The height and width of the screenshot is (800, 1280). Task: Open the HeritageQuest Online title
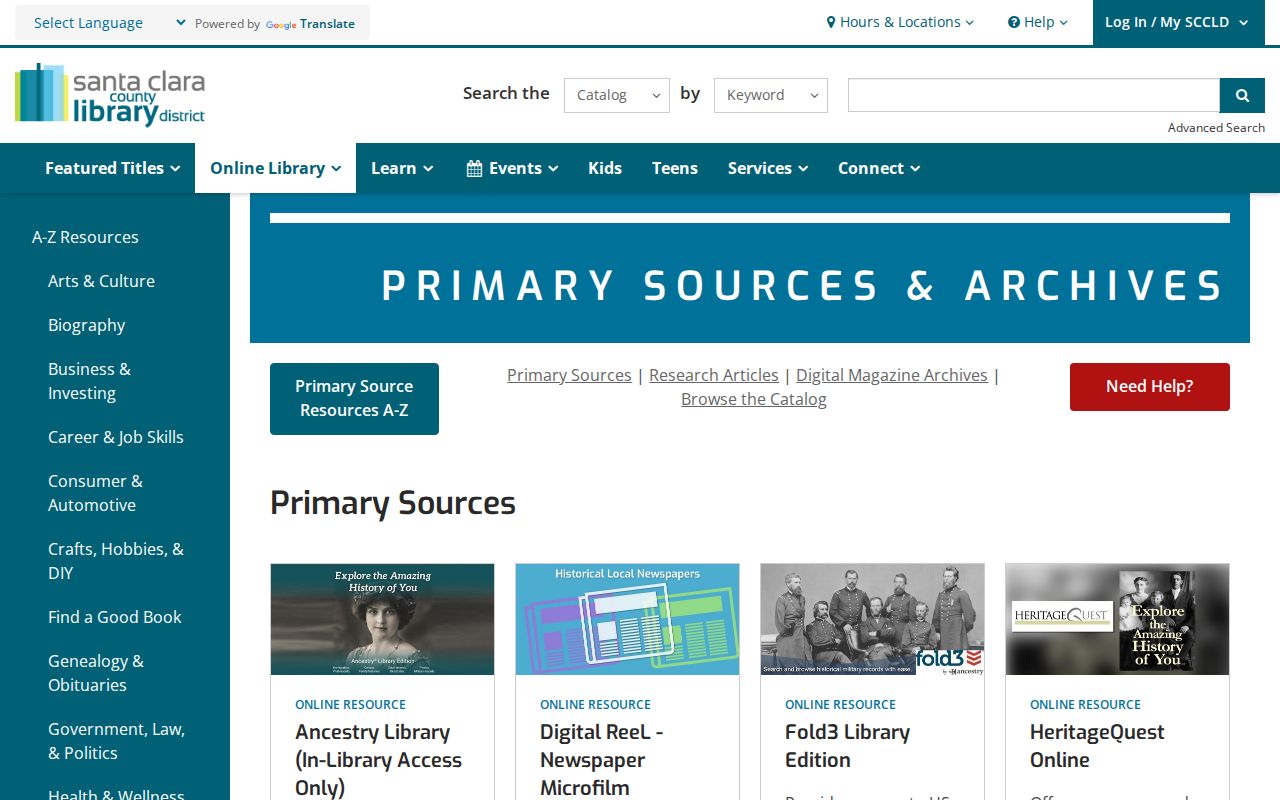pyautogui.click(x=1097, y=746)
